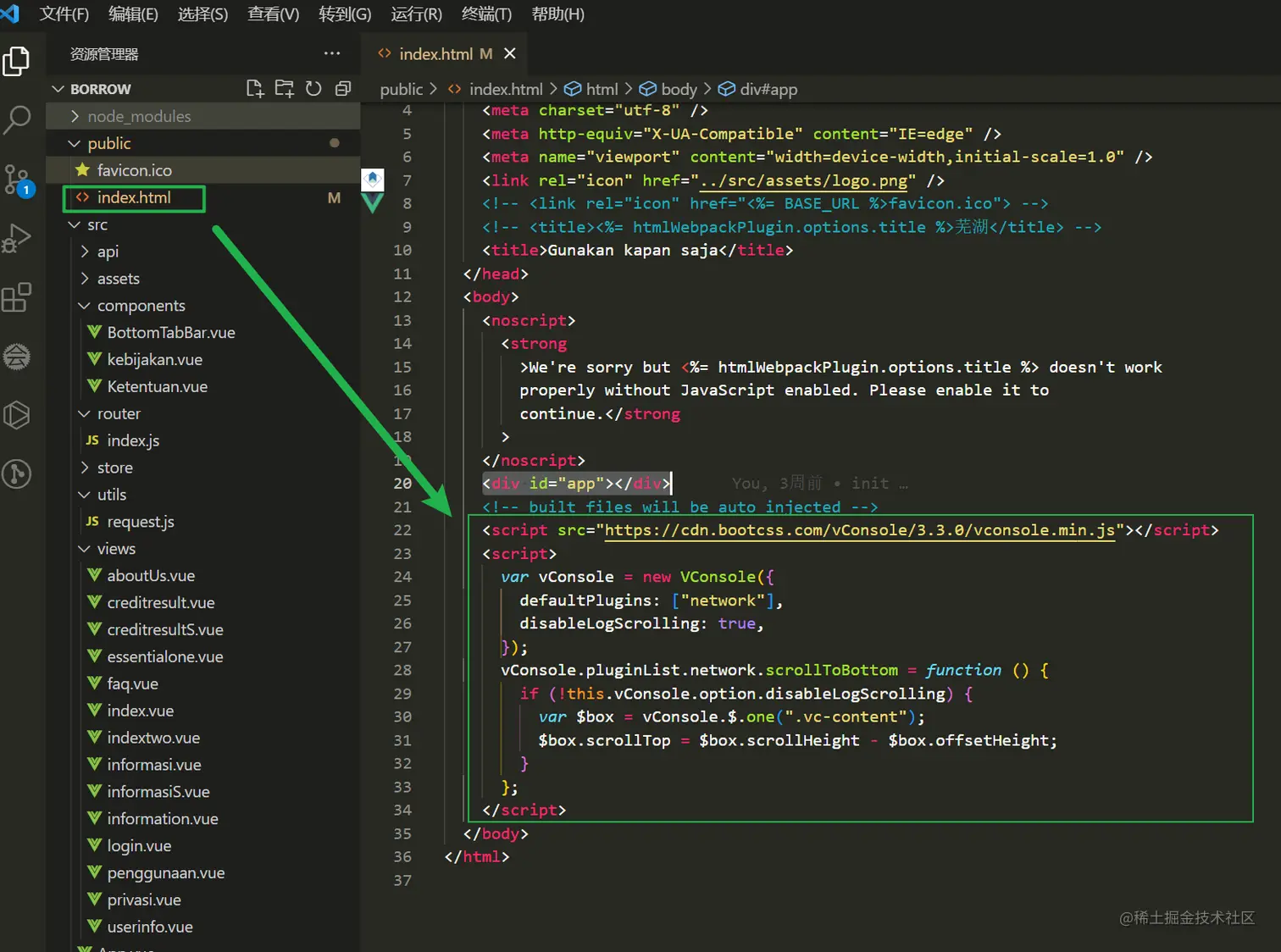
Task: Click the body breadcrumb segment
Action: (678, 89)
